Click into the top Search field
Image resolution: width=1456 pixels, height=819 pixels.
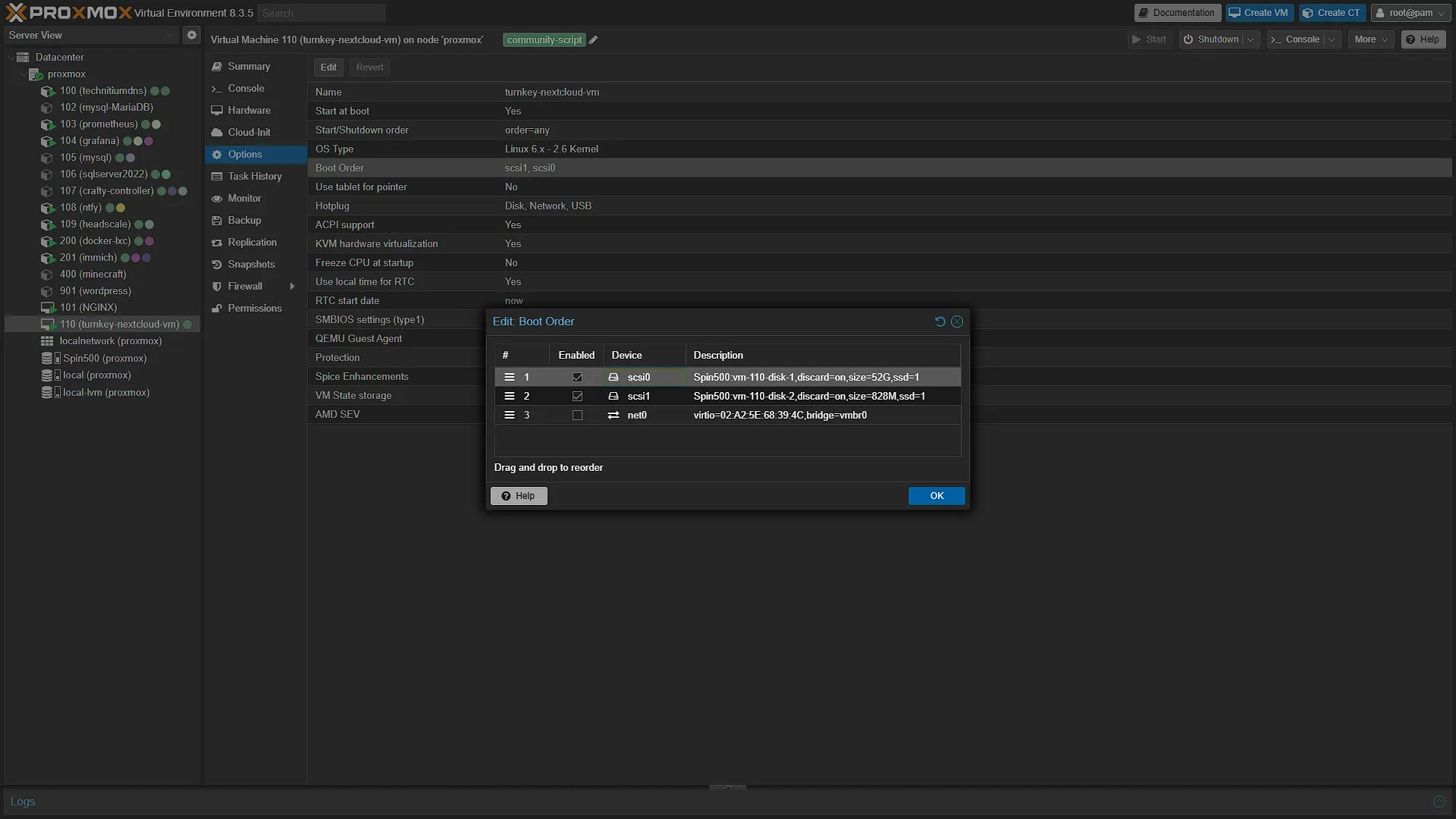pyautogui.click(x=322, y=13)
